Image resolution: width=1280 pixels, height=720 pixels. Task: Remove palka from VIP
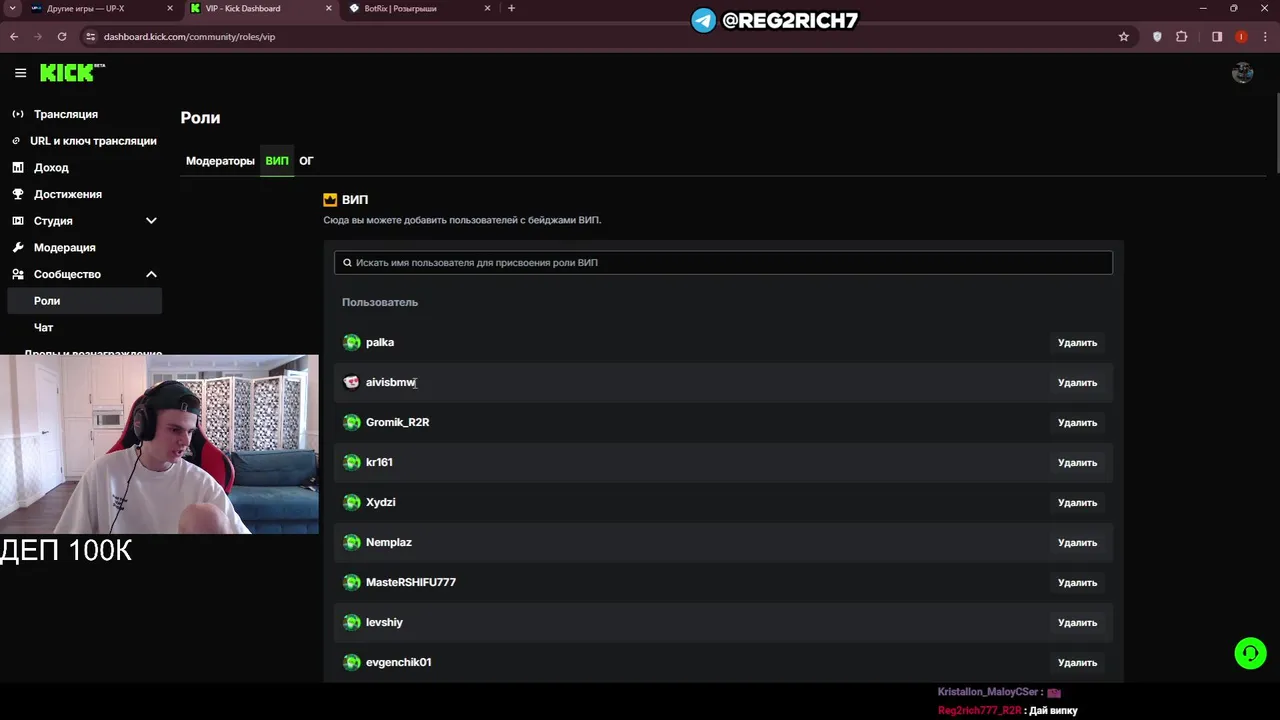(x=1077, y=343)
